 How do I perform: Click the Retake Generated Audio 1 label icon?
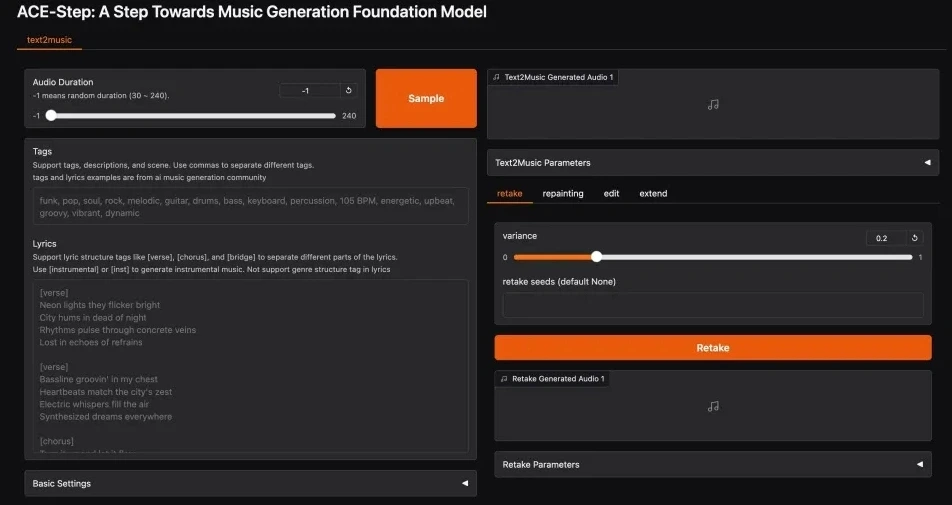504,379
